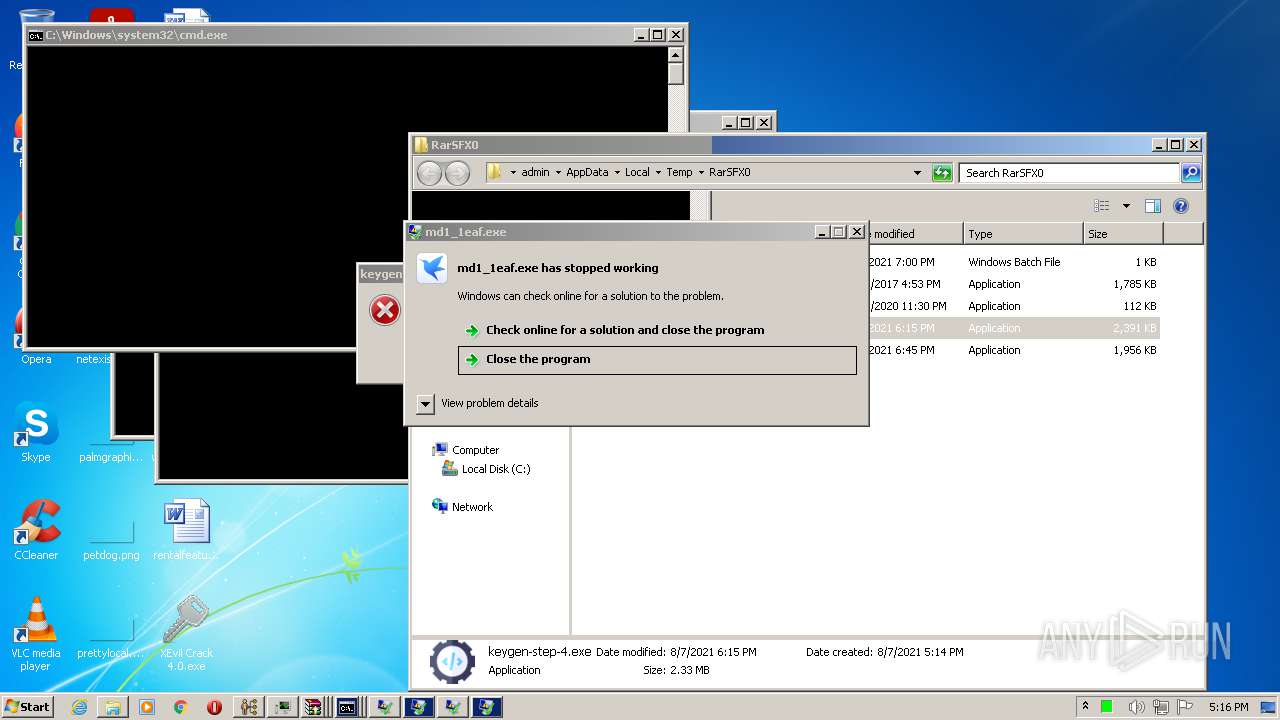The width and height of the screenshot is (1280, 720).
Task: Open VLC media player desktop shortcut
Action: point(36,634)
